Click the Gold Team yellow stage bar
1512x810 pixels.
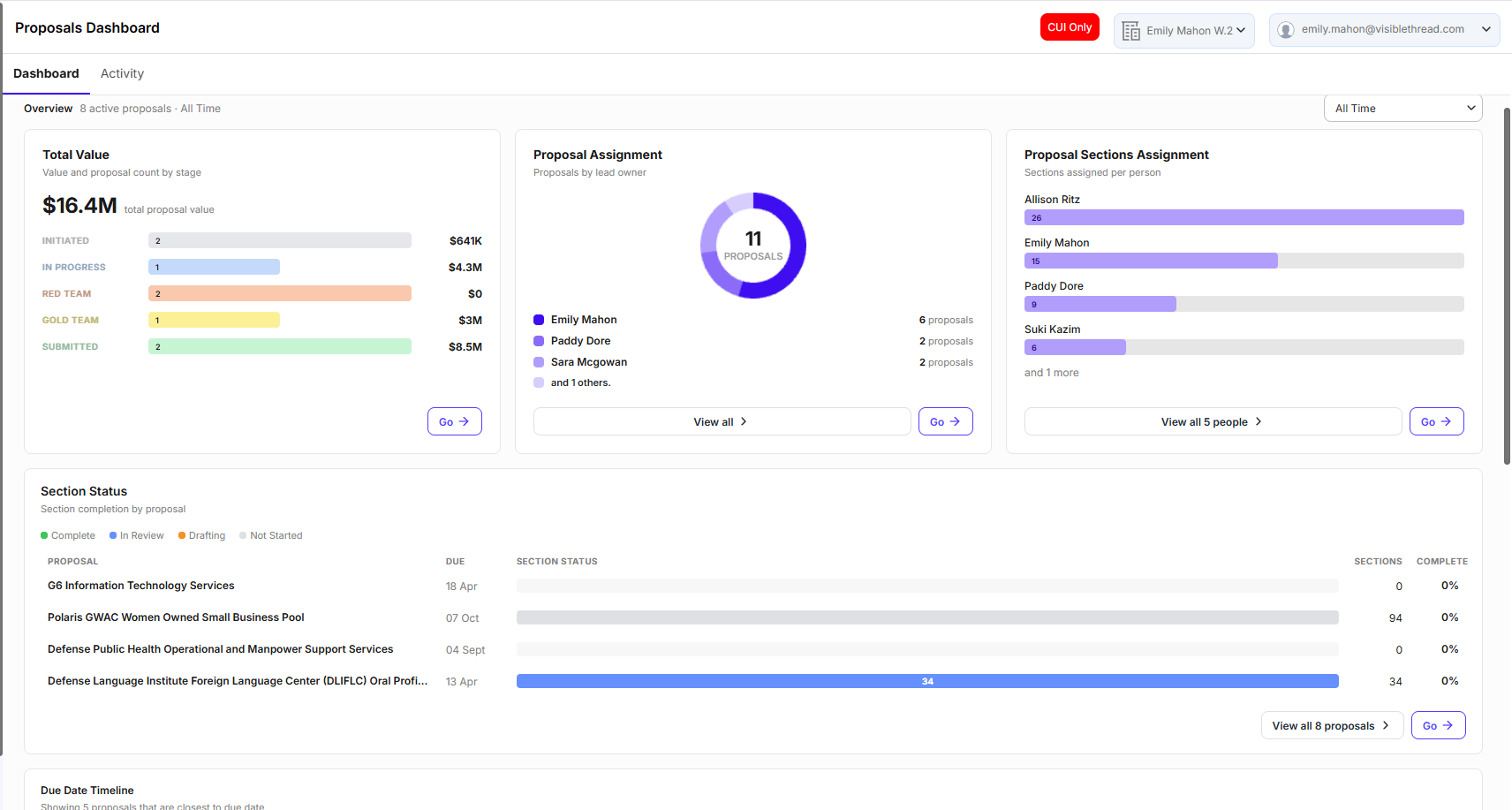pos(214,320)
